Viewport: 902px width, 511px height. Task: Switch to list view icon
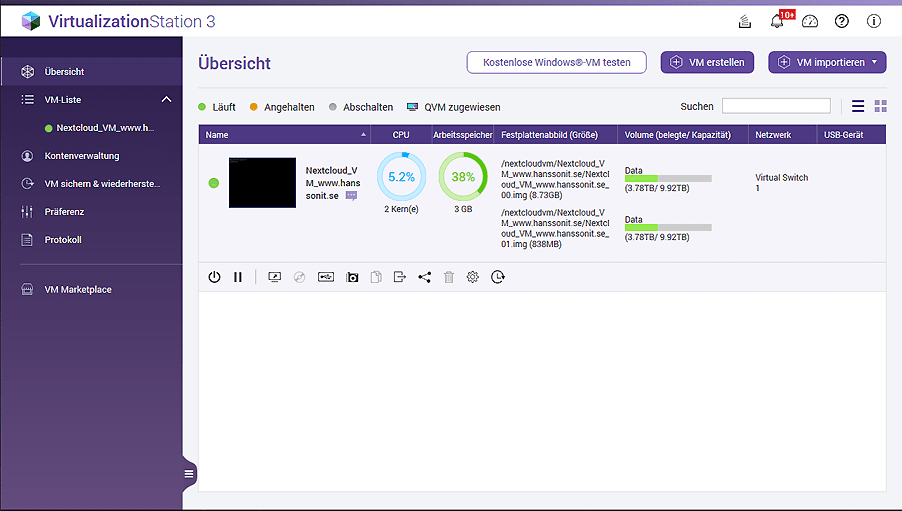pos(858,106)
